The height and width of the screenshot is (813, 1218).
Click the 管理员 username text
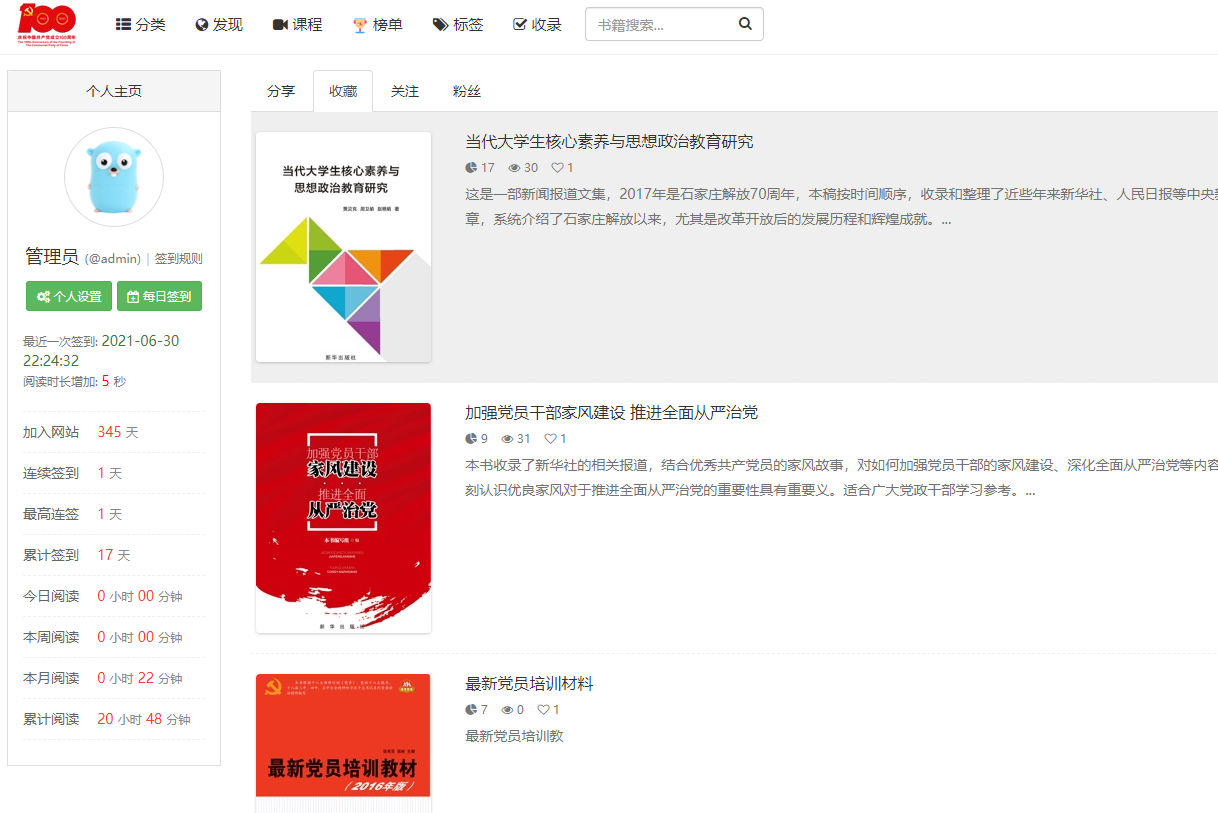coord(52,257)
